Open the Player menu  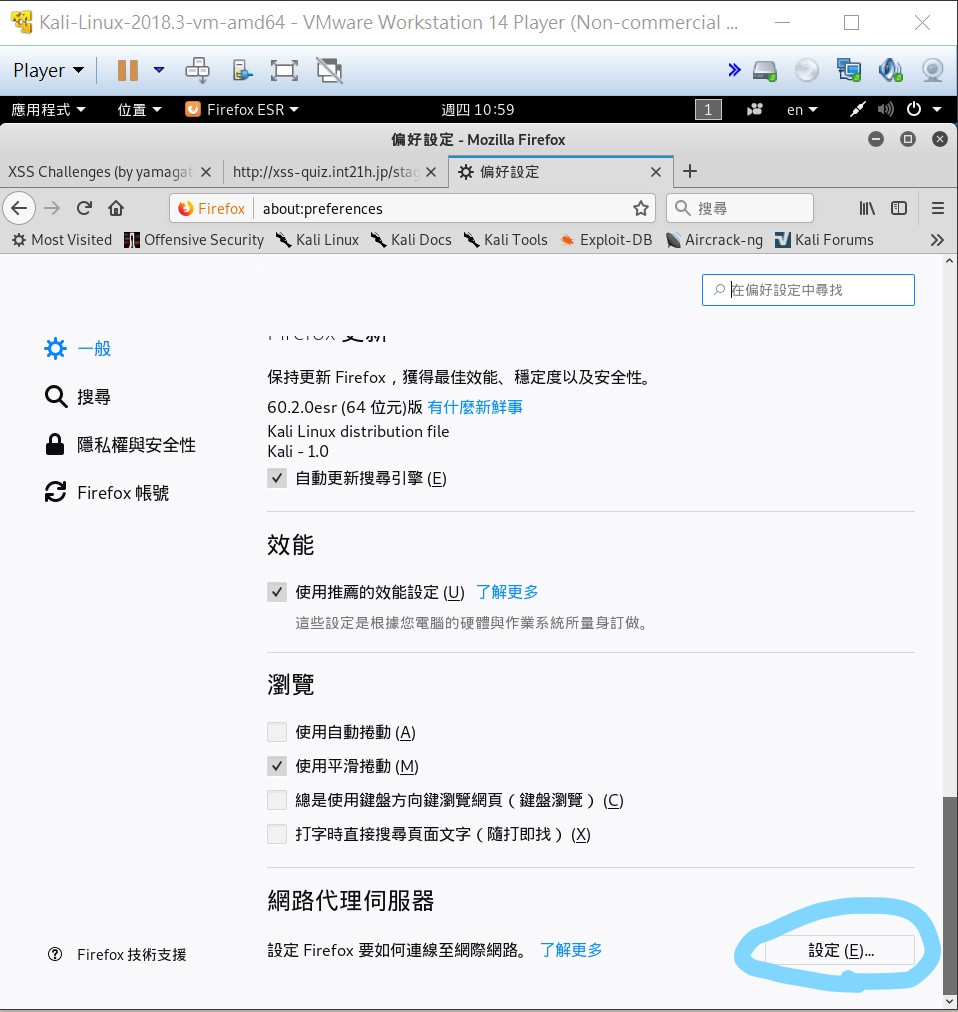[x=48, y=70]
